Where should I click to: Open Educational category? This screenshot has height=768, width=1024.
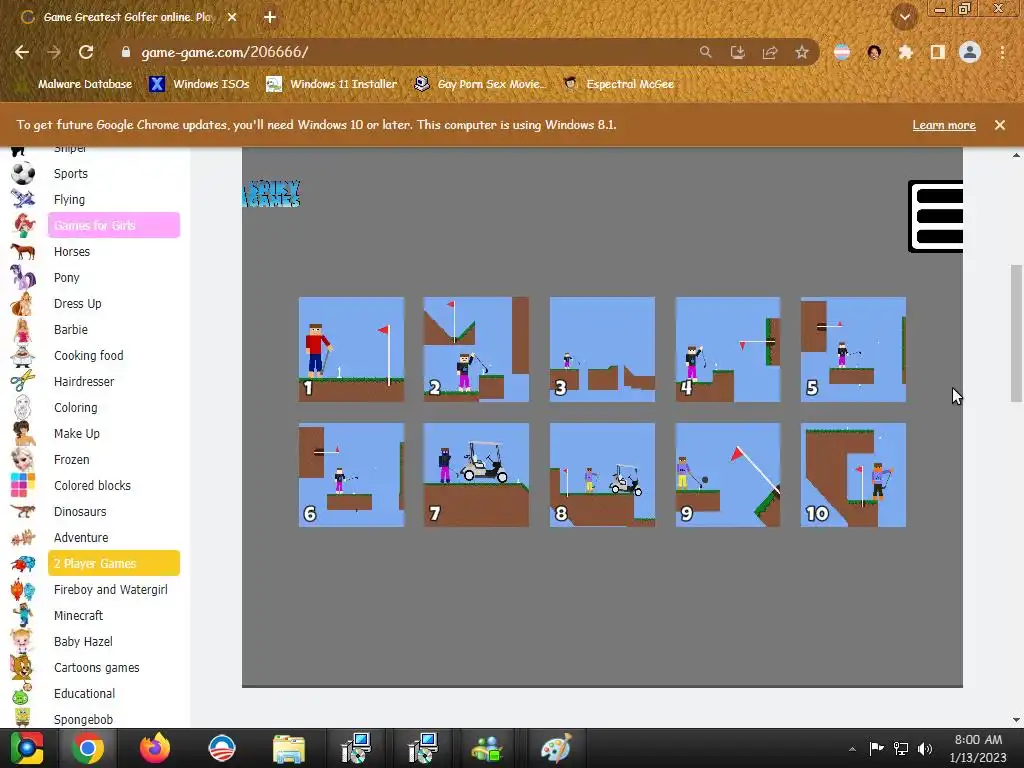[x=84, y=694]
